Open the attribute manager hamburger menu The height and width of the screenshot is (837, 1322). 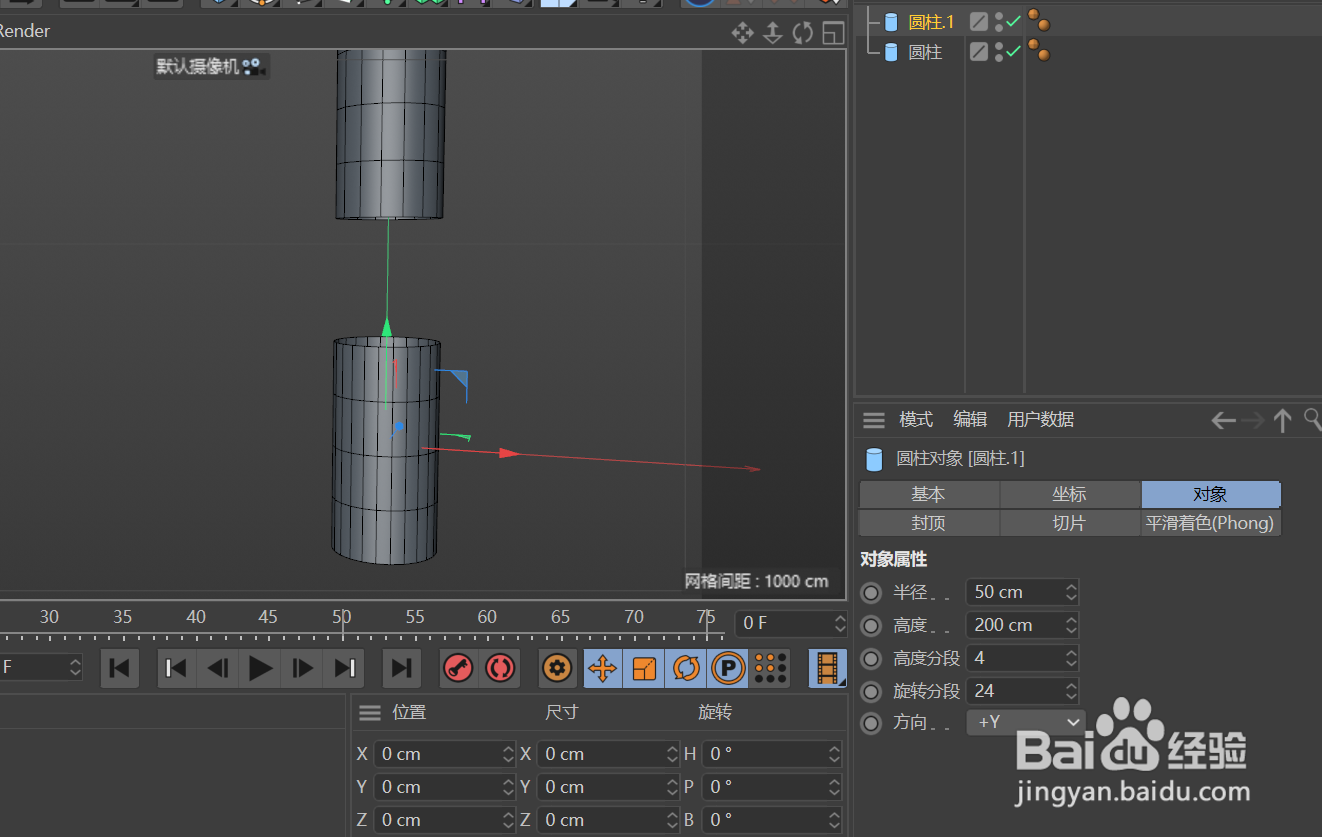(874, 420)
